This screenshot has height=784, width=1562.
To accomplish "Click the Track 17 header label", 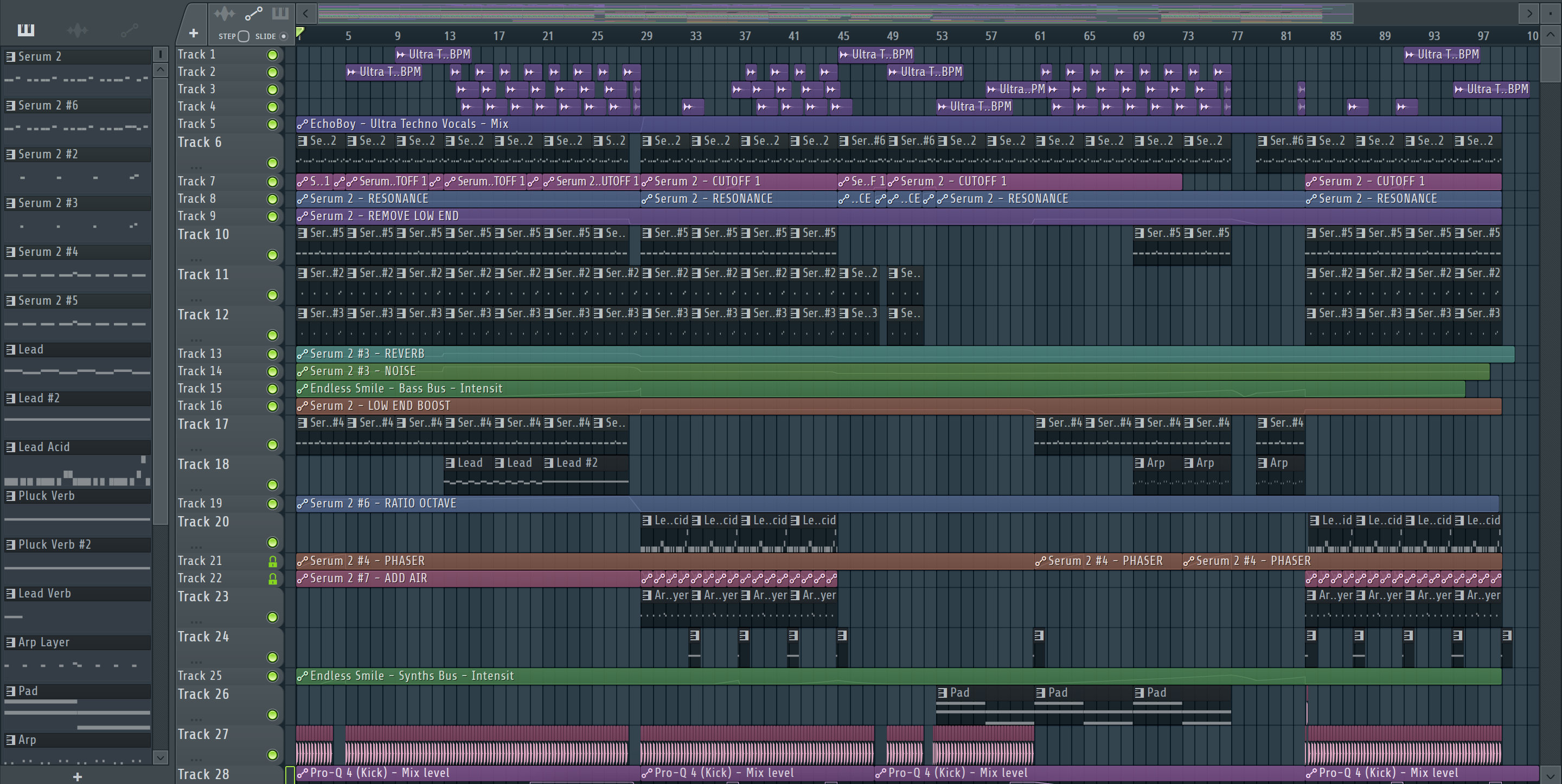I will click(x=203, y=425).
